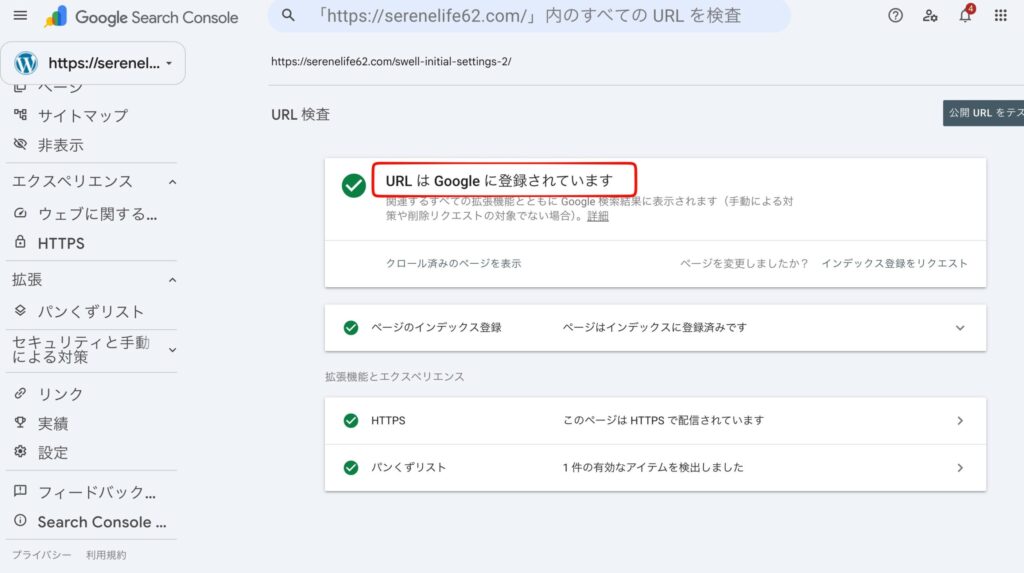
Task: Collapse the エクスペリエンス section
Action: [172, 182]
